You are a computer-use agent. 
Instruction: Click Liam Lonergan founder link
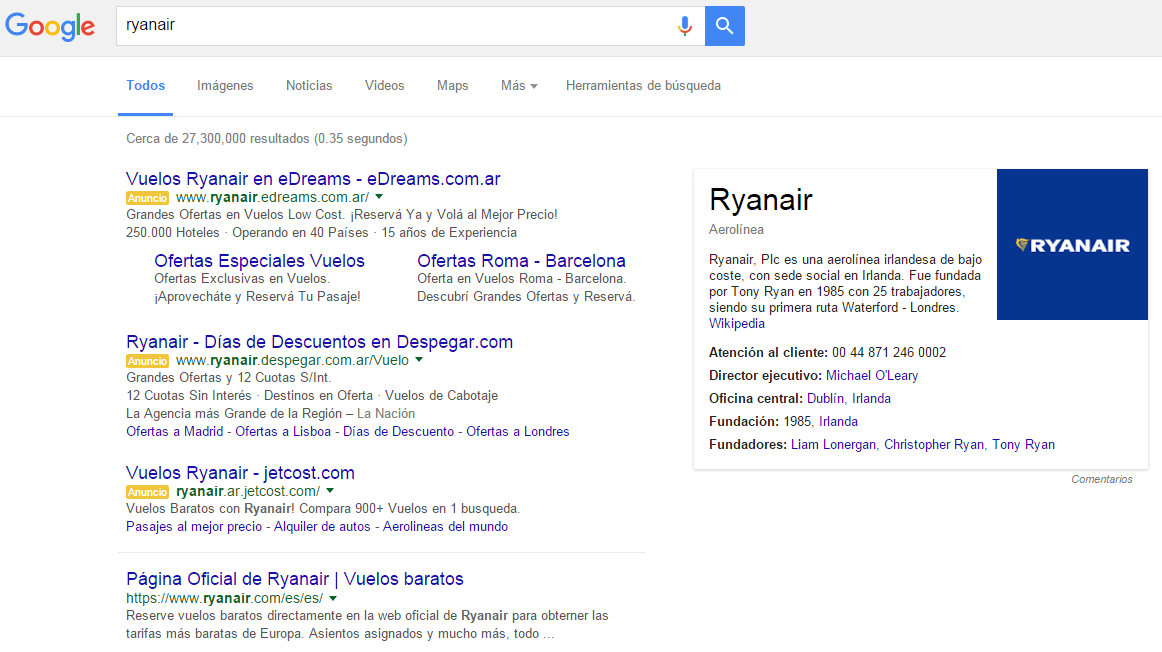click(x=833, y=445)
